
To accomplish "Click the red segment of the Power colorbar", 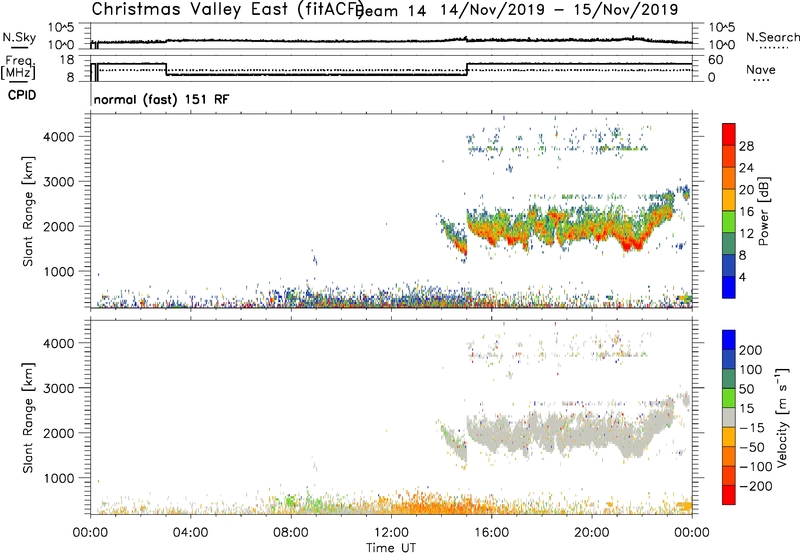I will [729, 134].
